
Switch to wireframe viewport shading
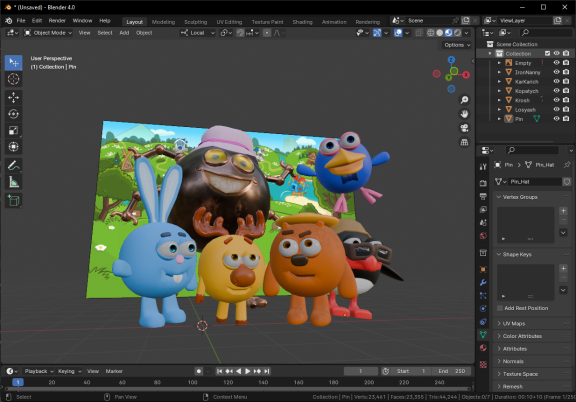pyautogui.click(x=431, y=33)
